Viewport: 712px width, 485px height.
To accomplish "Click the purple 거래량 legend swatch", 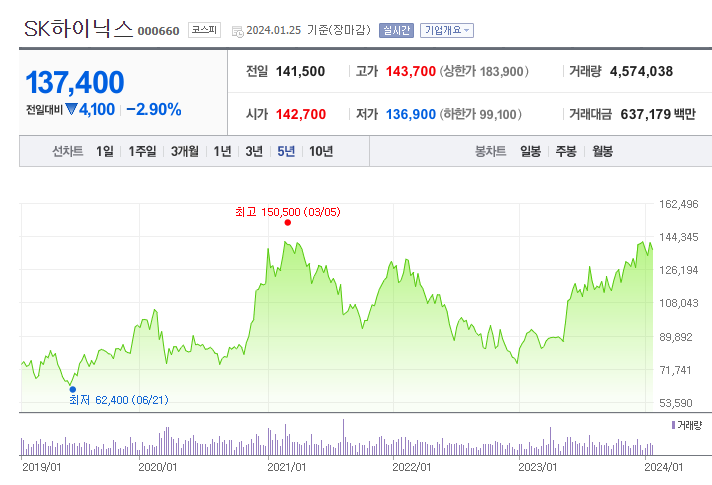I will coord(673,425).
